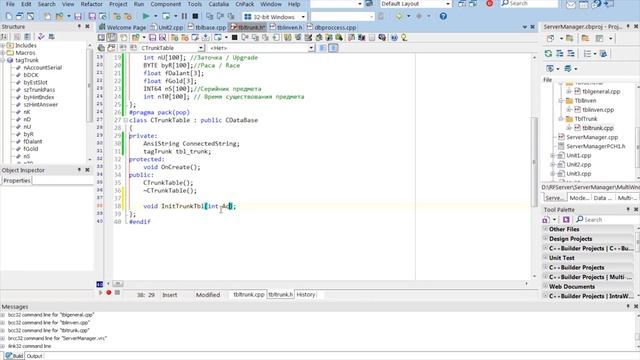640x360 pixels.
Task: Expand the Web Documents palette category
Action: [x=546, y=286]
